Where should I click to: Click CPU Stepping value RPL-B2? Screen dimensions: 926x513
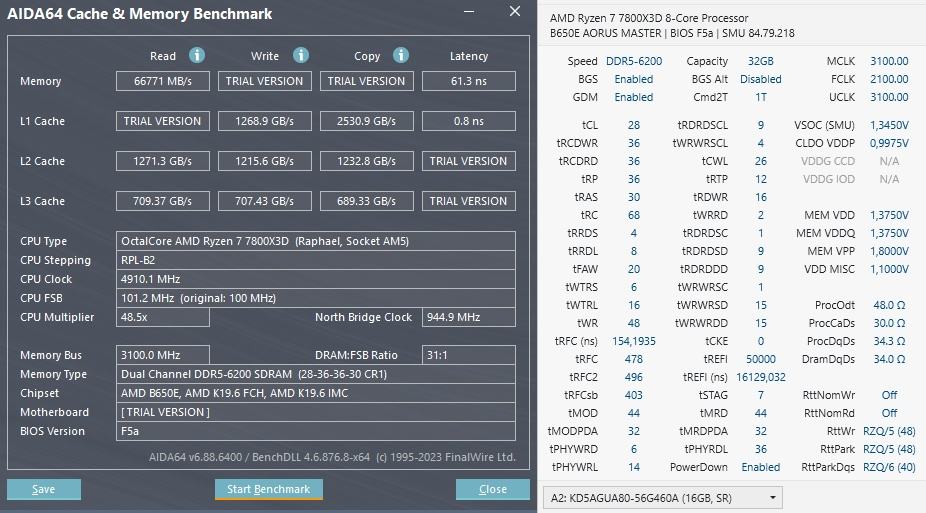(316, 260)
